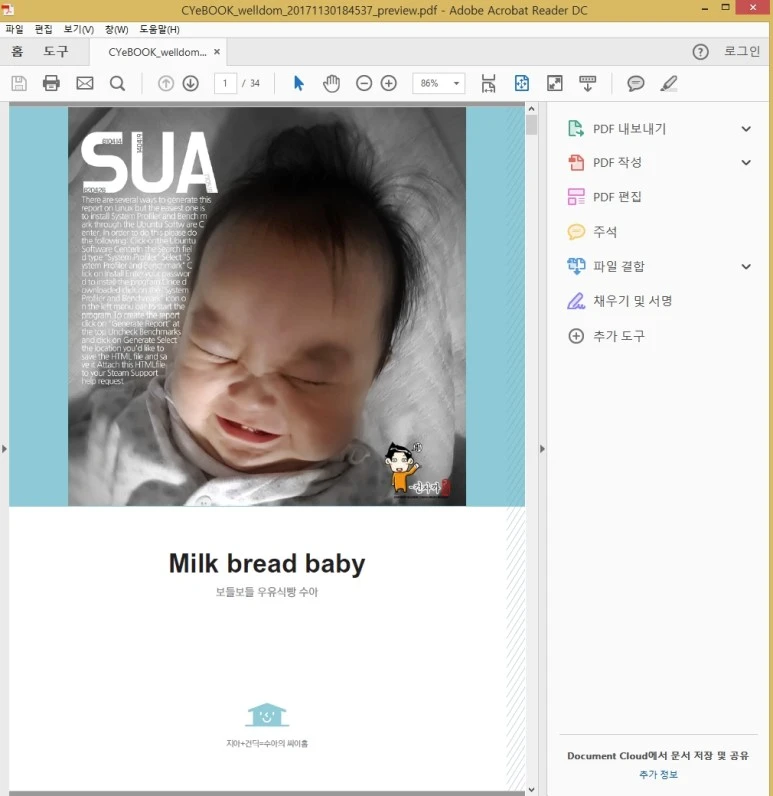The width and height of the screenshot is (773, 796).
Task: Click the PDF 편집 edit icon
Action: pyautogui.click(x=576, y=197)
